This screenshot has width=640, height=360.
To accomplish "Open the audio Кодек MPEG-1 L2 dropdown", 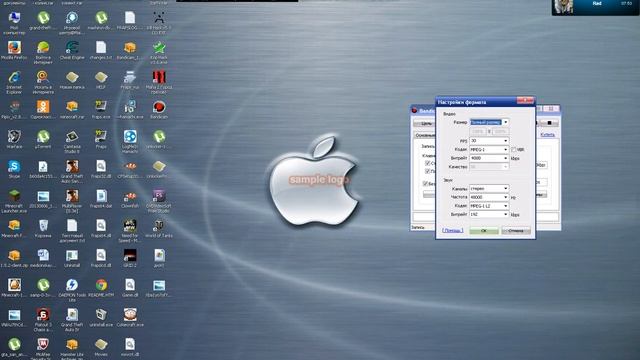I will (489, 206).
